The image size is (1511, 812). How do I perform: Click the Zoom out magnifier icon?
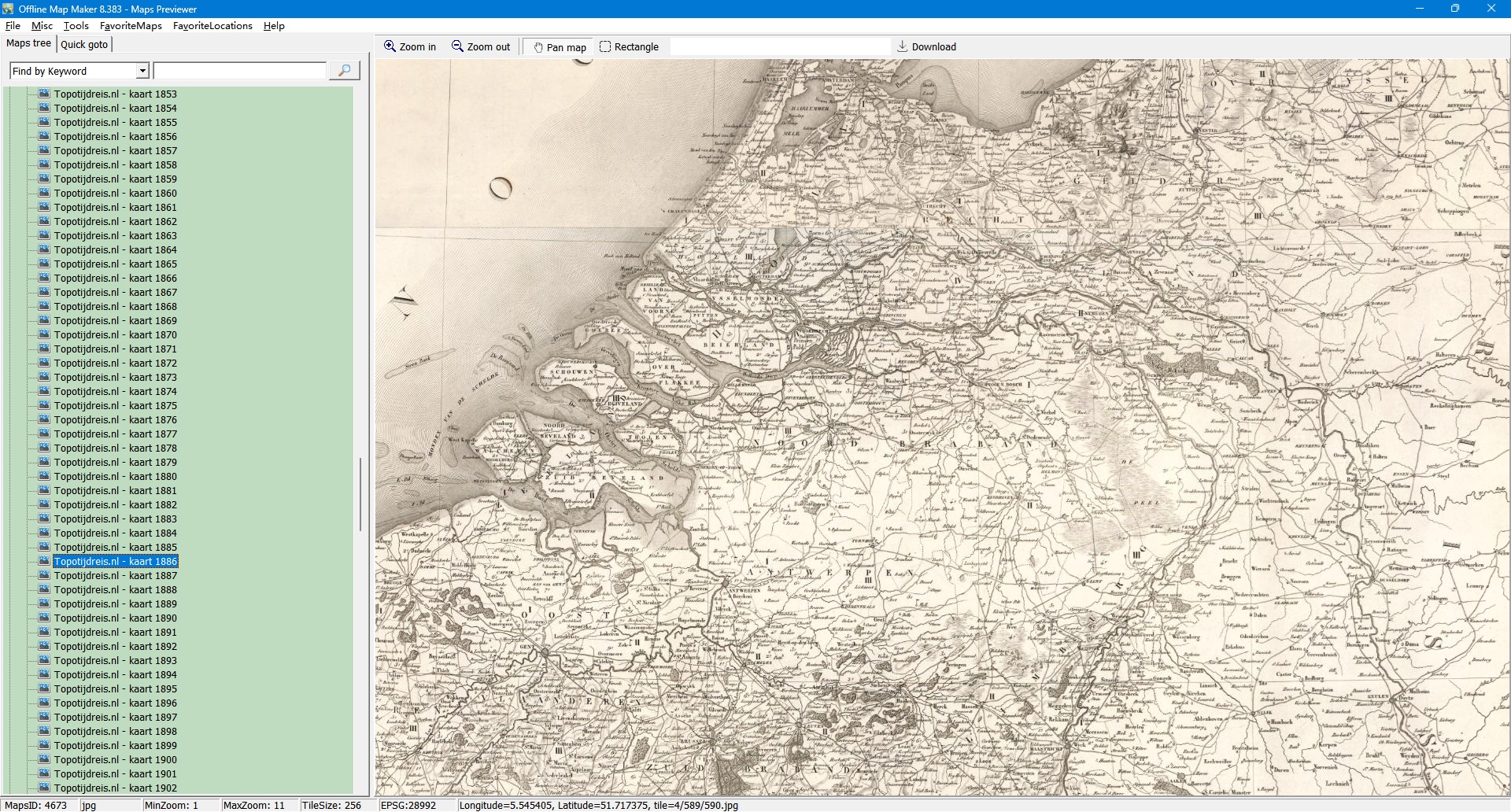click(x=457, y=46)
